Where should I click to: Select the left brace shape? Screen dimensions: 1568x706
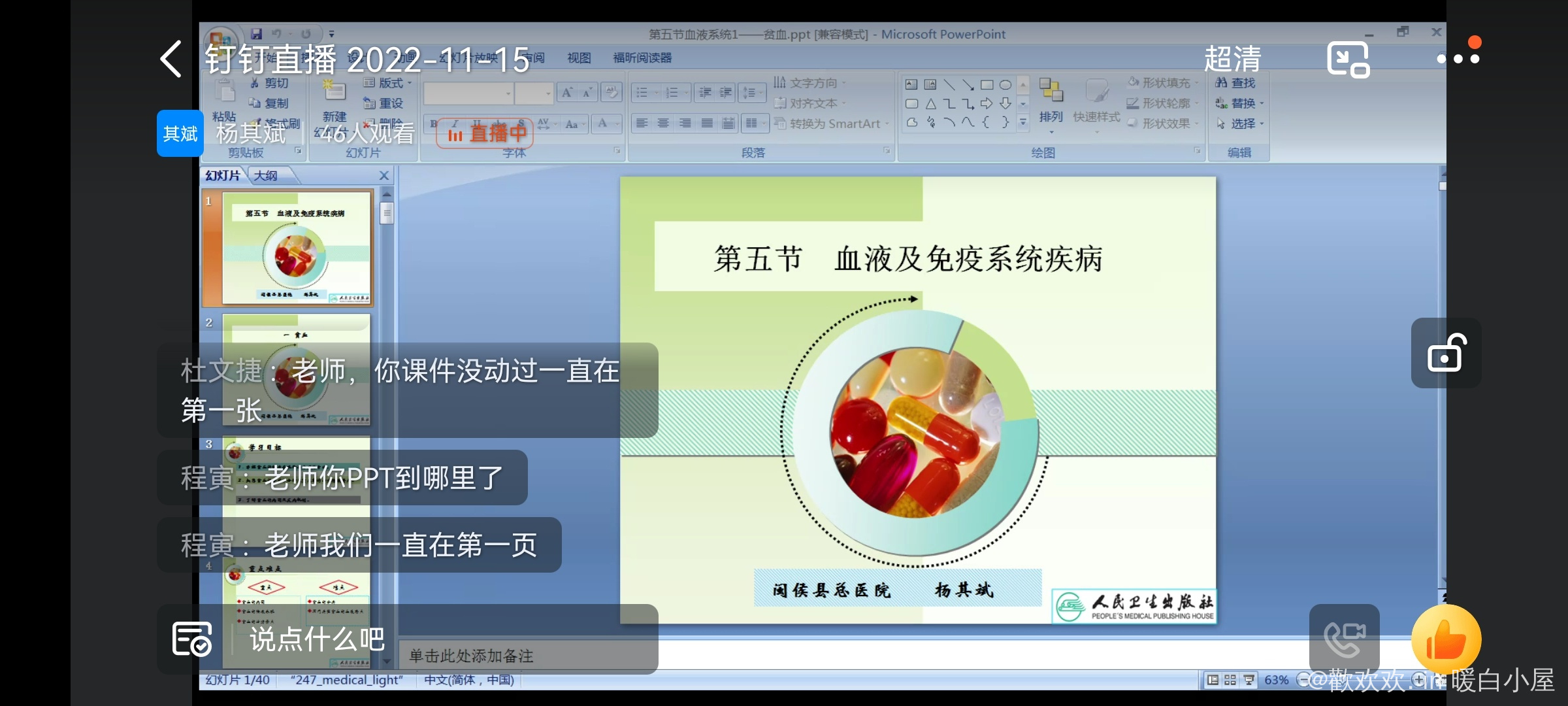coord(987,122)
